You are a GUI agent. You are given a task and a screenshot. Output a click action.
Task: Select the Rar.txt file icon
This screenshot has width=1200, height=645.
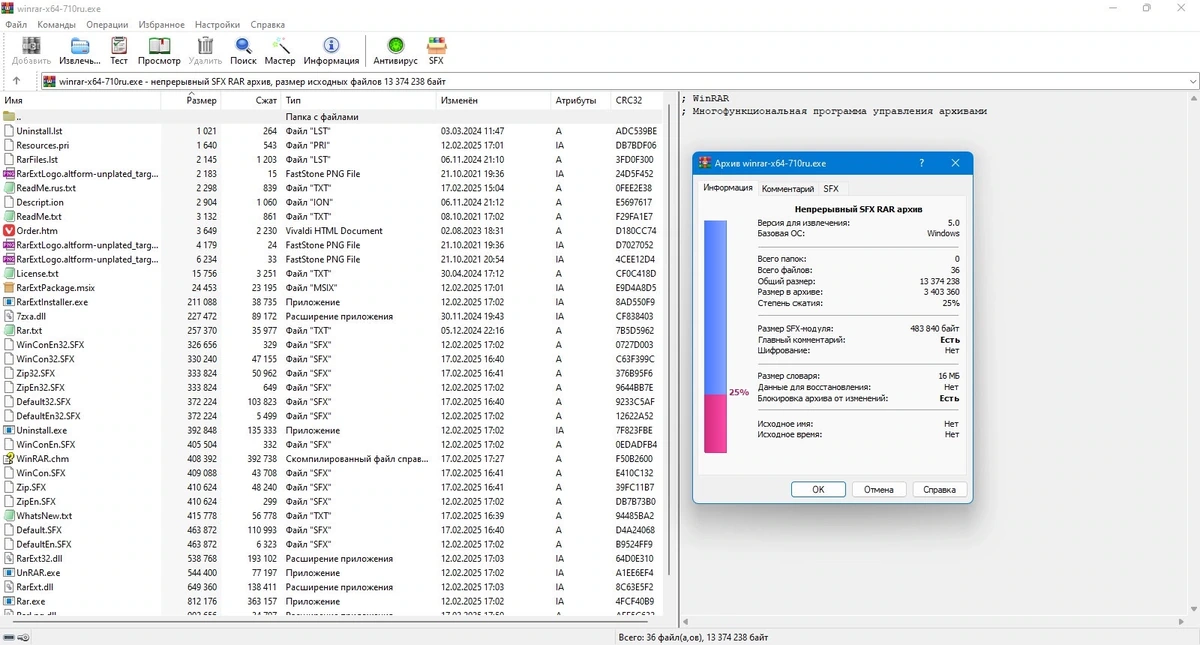pyautogui.click(x=9, y=331)
